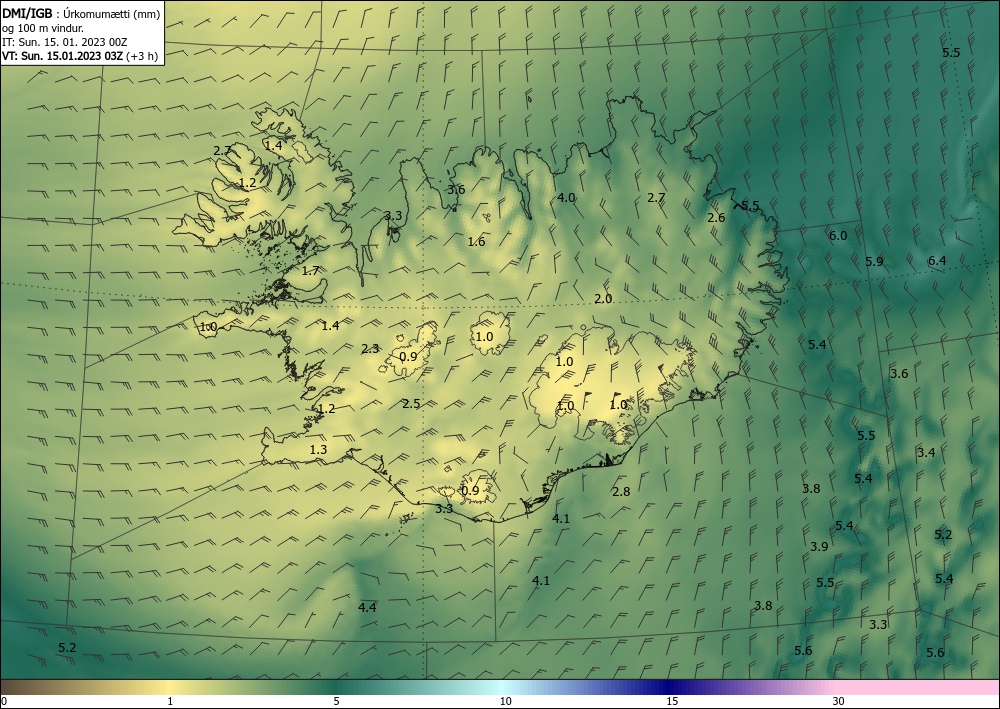
Task: Click the dark blue band of the colorbar
Action: pyautogui.click(x=670, y=687)
